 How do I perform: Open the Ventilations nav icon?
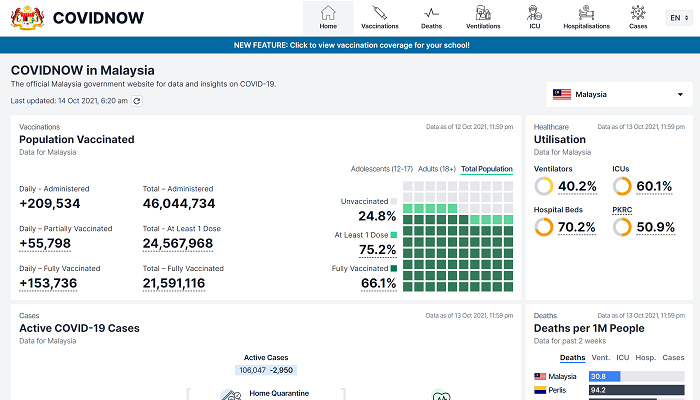483,13
